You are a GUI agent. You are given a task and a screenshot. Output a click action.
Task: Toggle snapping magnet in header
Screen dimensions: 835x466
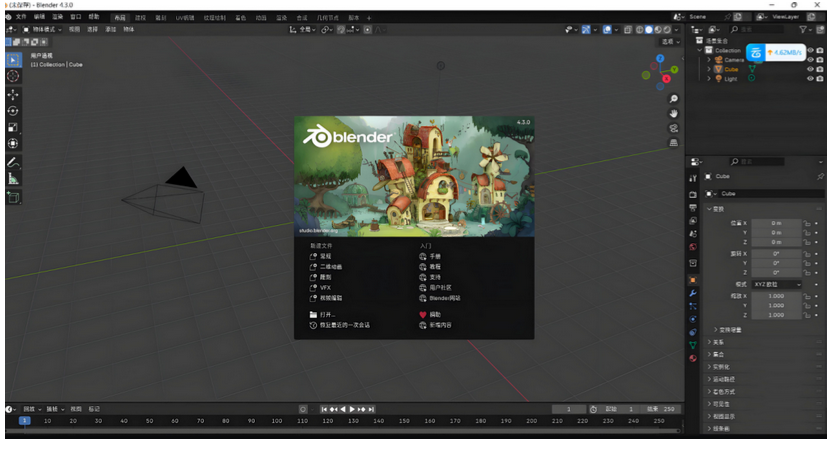pos(341,30)
